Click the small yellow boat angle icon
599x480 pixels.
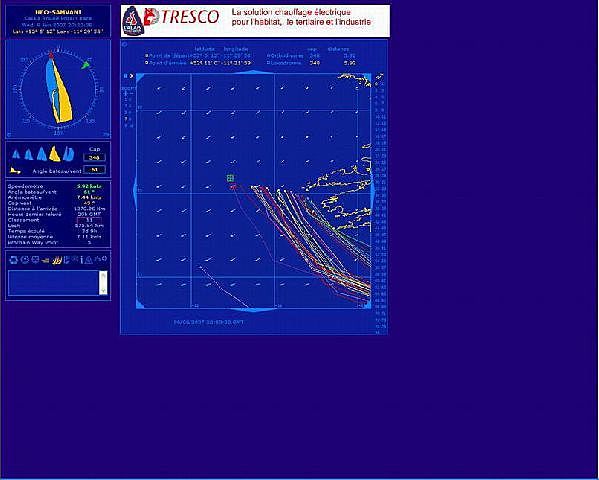tap(15, 170)
